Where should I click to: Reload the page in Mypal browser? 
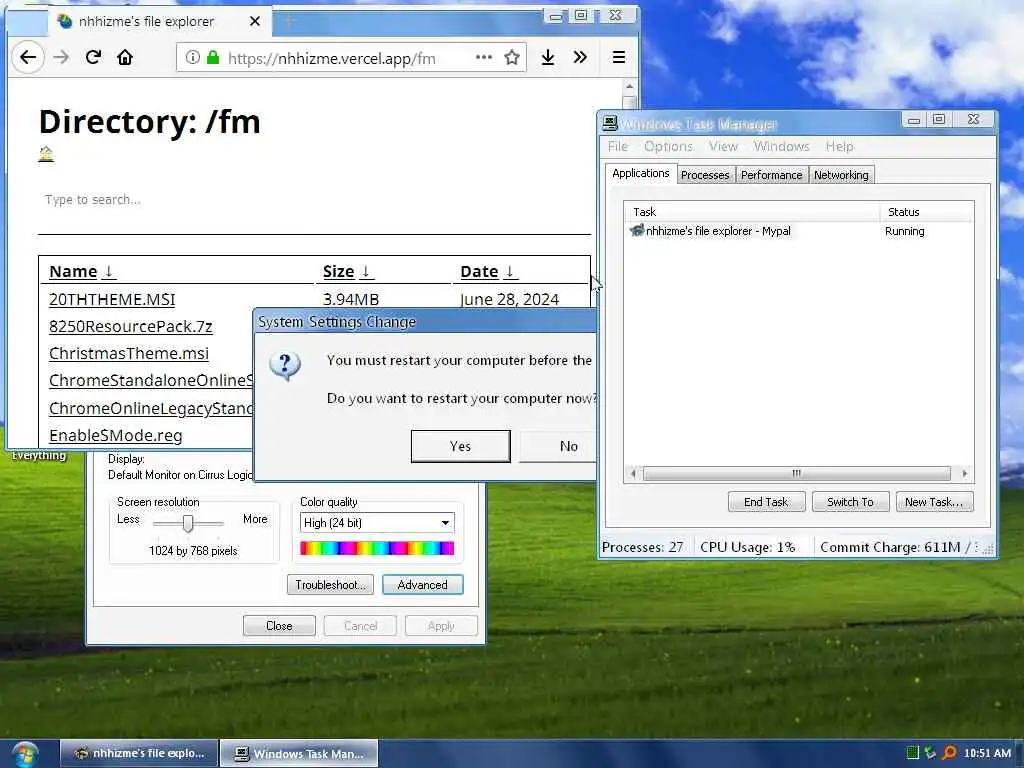click(93, 57)
